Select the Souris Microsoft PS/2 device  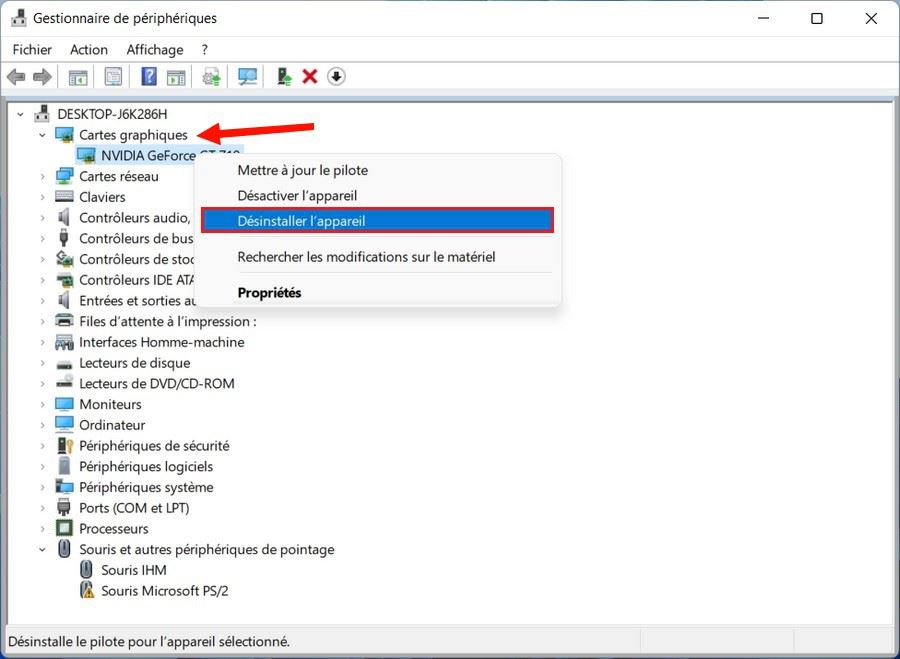click(164, 591)
